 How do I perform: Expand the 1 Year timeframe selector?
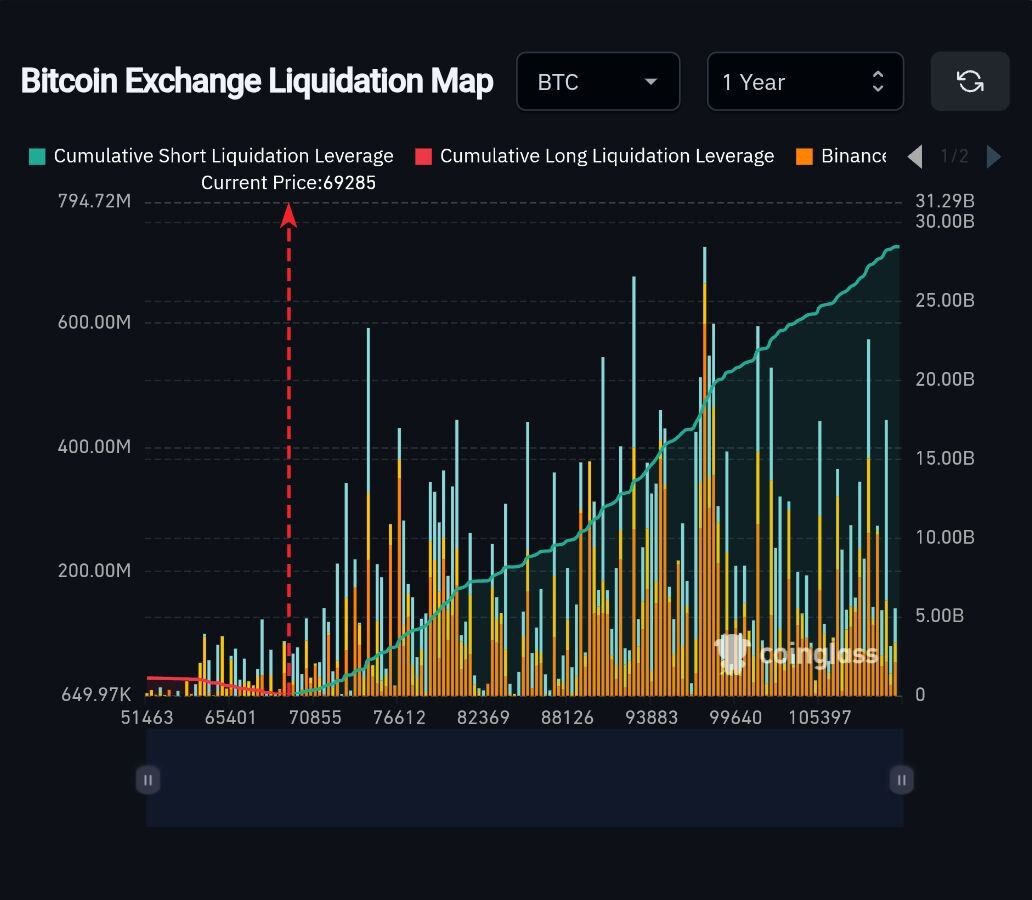[805, 82]
